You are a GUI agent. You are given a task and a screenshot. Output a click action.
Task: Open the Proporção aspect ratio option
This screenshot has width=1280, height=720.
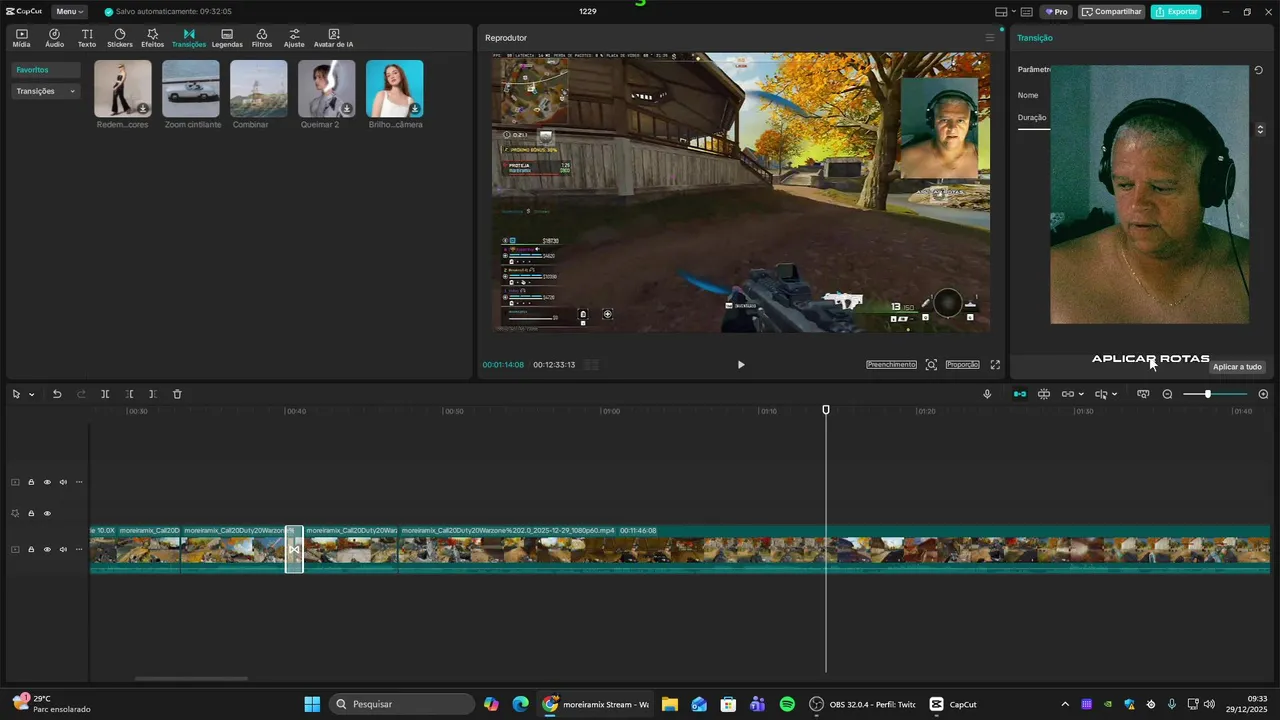coord(963,365)
